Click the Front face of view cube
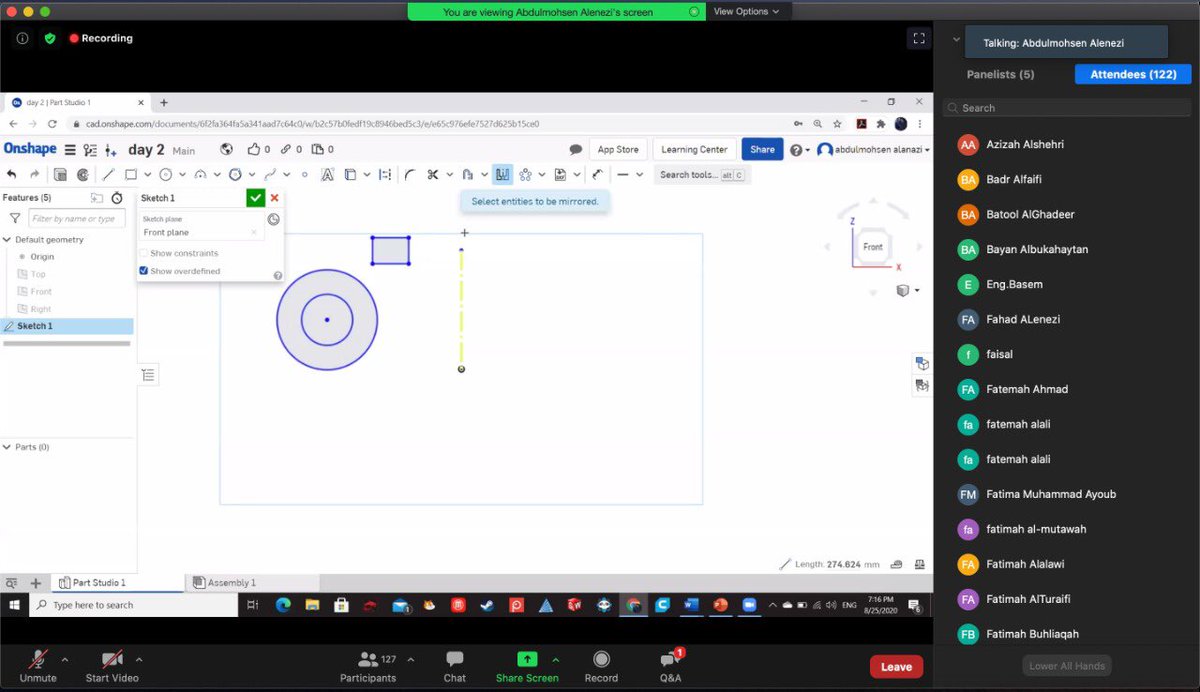Viewport: 1200px width, 692px height. (x=873, y=247)
